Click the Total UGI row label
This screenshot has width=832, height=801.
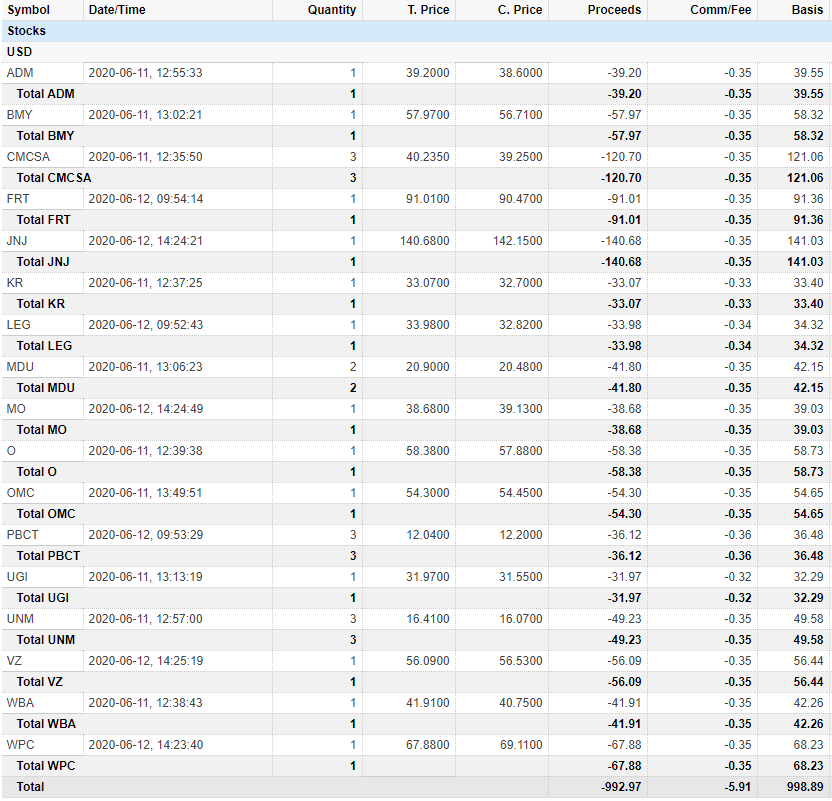pyautogui.click(x=42, y=598)
